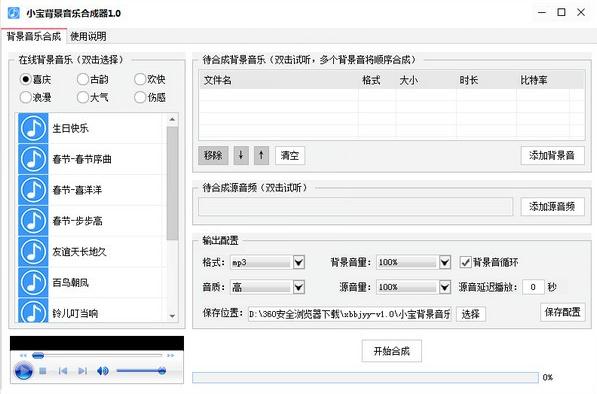Click the synthesis progress bar
The image size is (597, 394).
[x=365, y=377]
